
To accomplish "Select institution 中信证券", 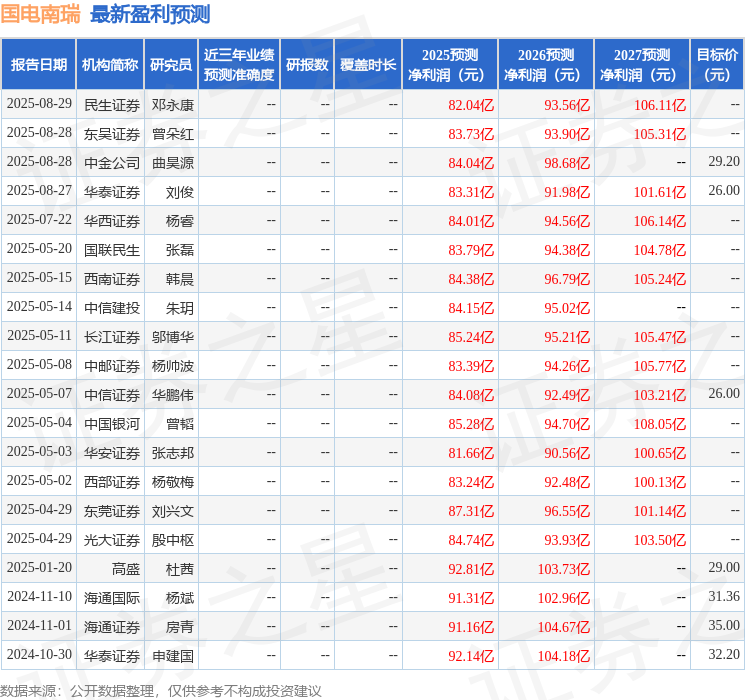I will click(112, 395).
